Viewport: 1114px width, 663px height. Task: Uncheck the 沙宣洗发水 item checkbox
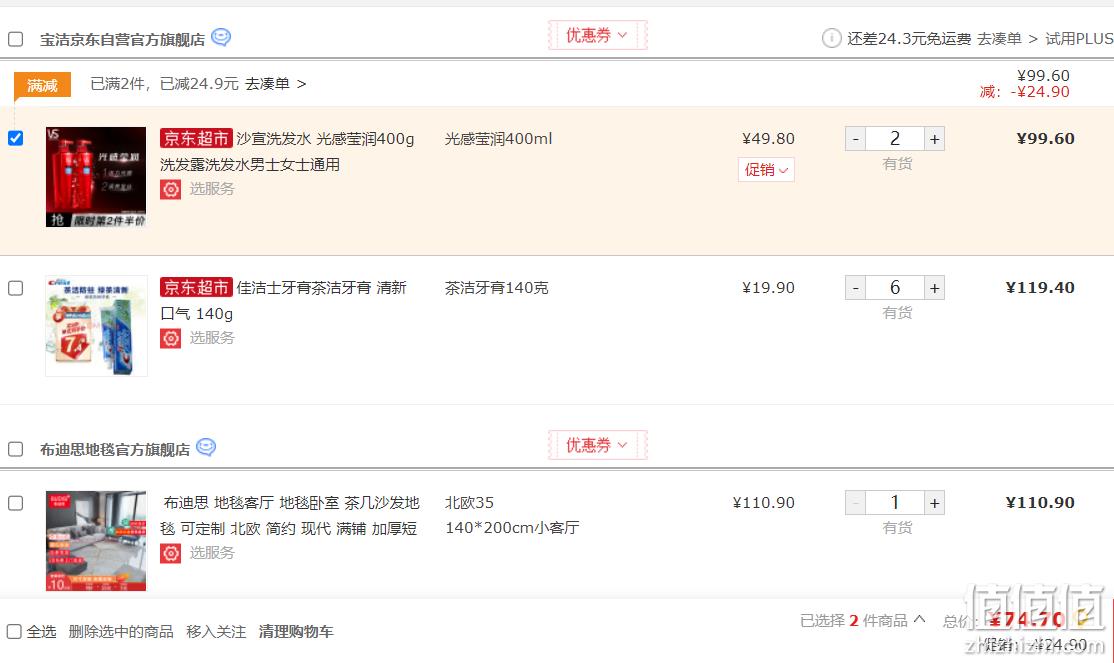pyautogui.click(x=16, y=138)
